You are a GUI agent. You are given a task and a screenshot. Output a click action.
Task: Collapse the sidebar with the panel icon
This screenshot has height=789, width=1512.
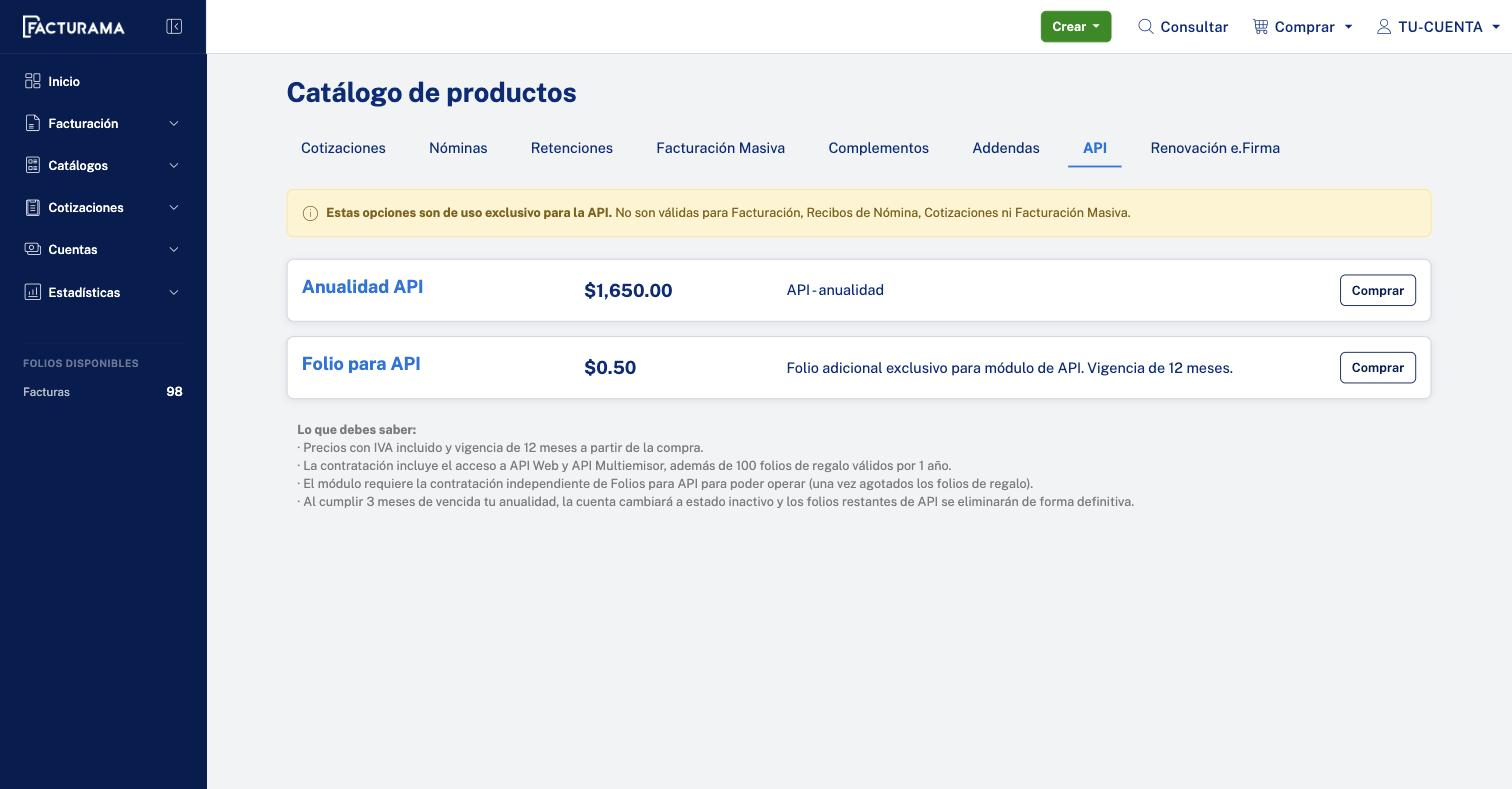click(174, 27)
